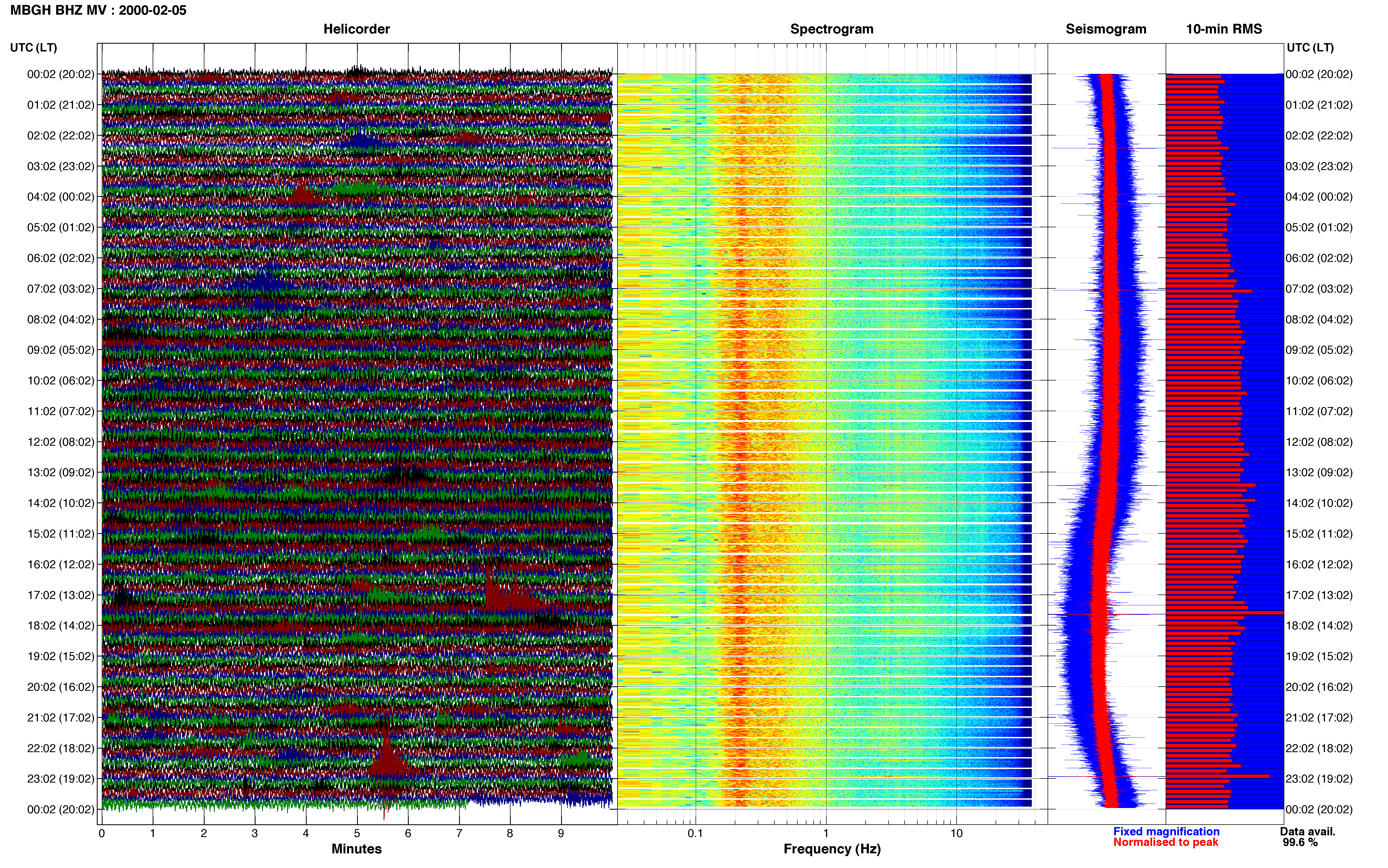
Task: Select the Helicorder panel heading
Action: [356, 29]
